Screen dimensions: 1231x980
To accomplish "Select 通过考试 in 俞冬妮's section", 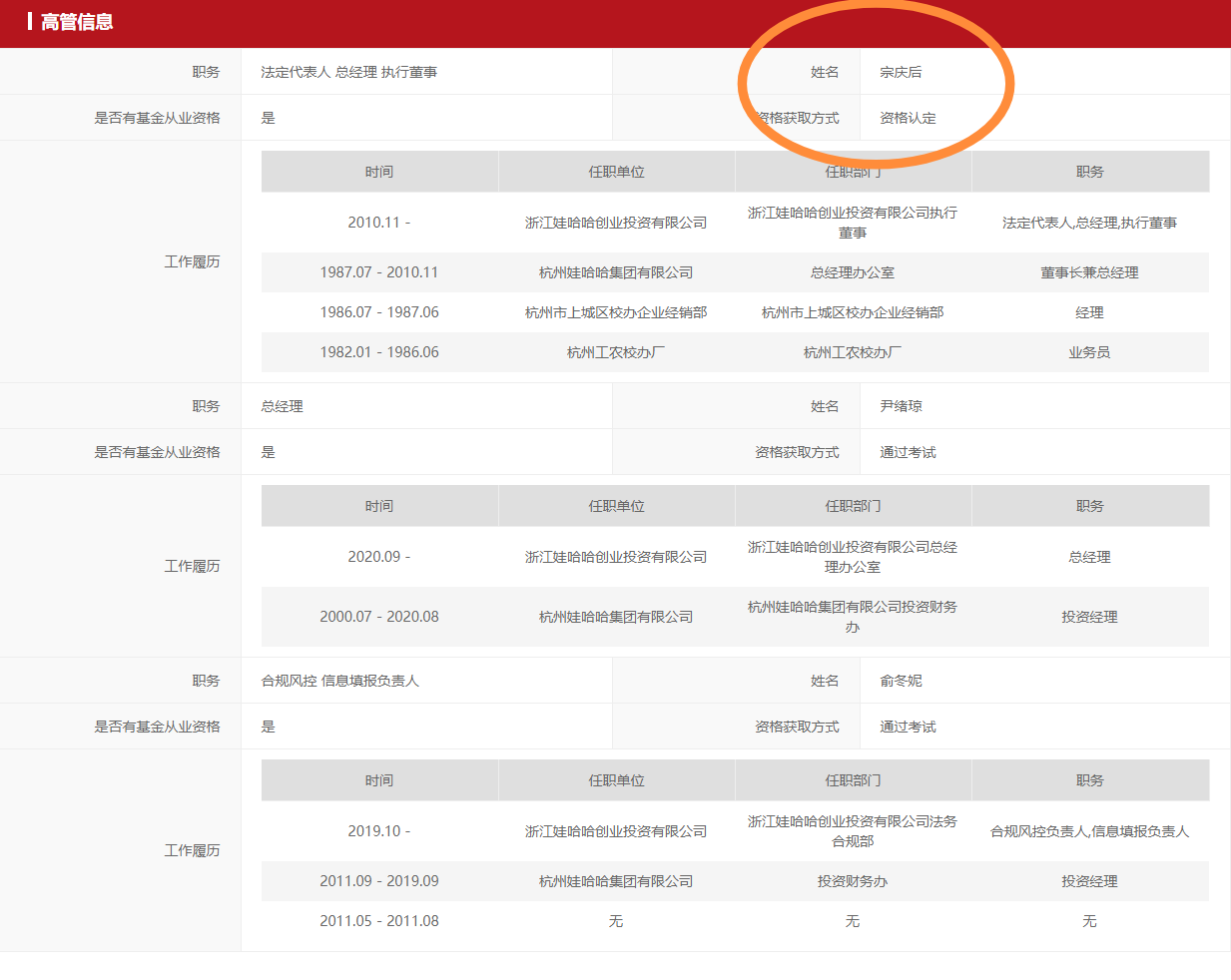I will click(908, 727).
